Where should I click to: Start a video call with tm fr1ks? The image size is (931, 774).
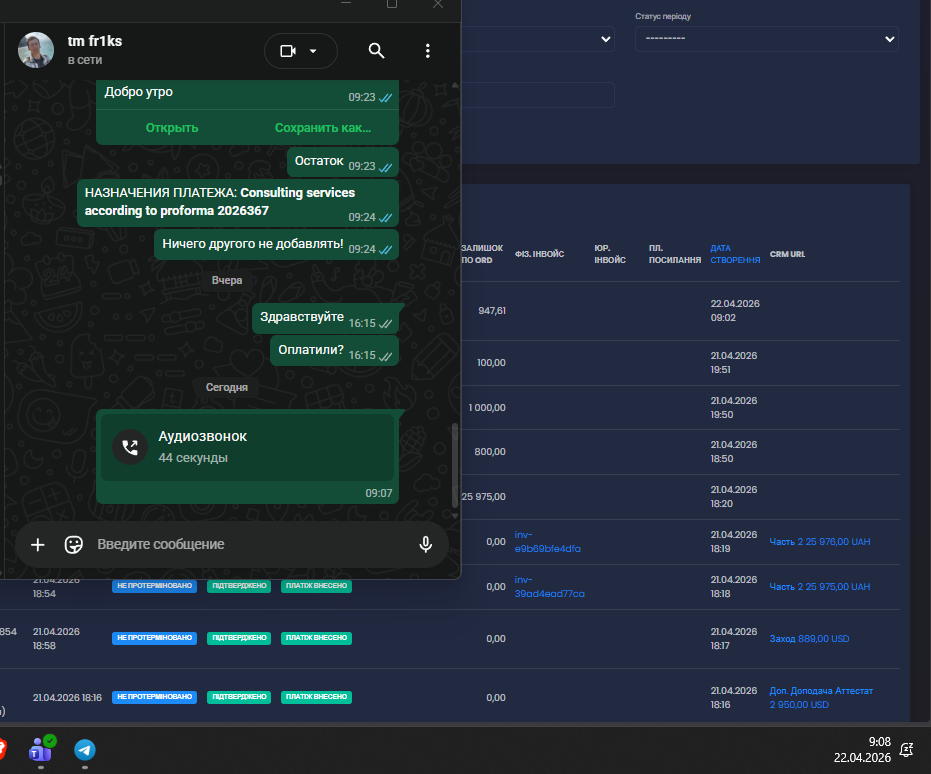point(288,51)
